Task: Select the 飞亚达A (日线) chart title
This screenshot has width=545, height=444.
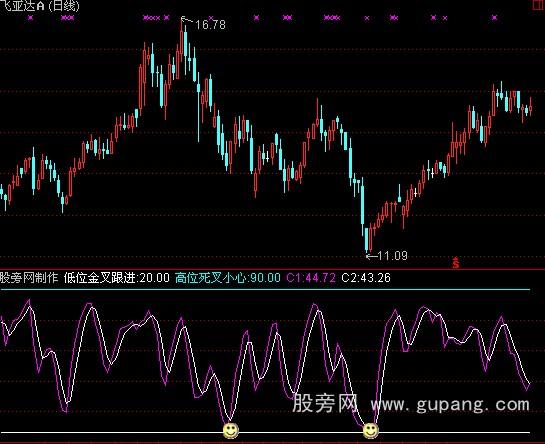Action: [x=40, y=6]
